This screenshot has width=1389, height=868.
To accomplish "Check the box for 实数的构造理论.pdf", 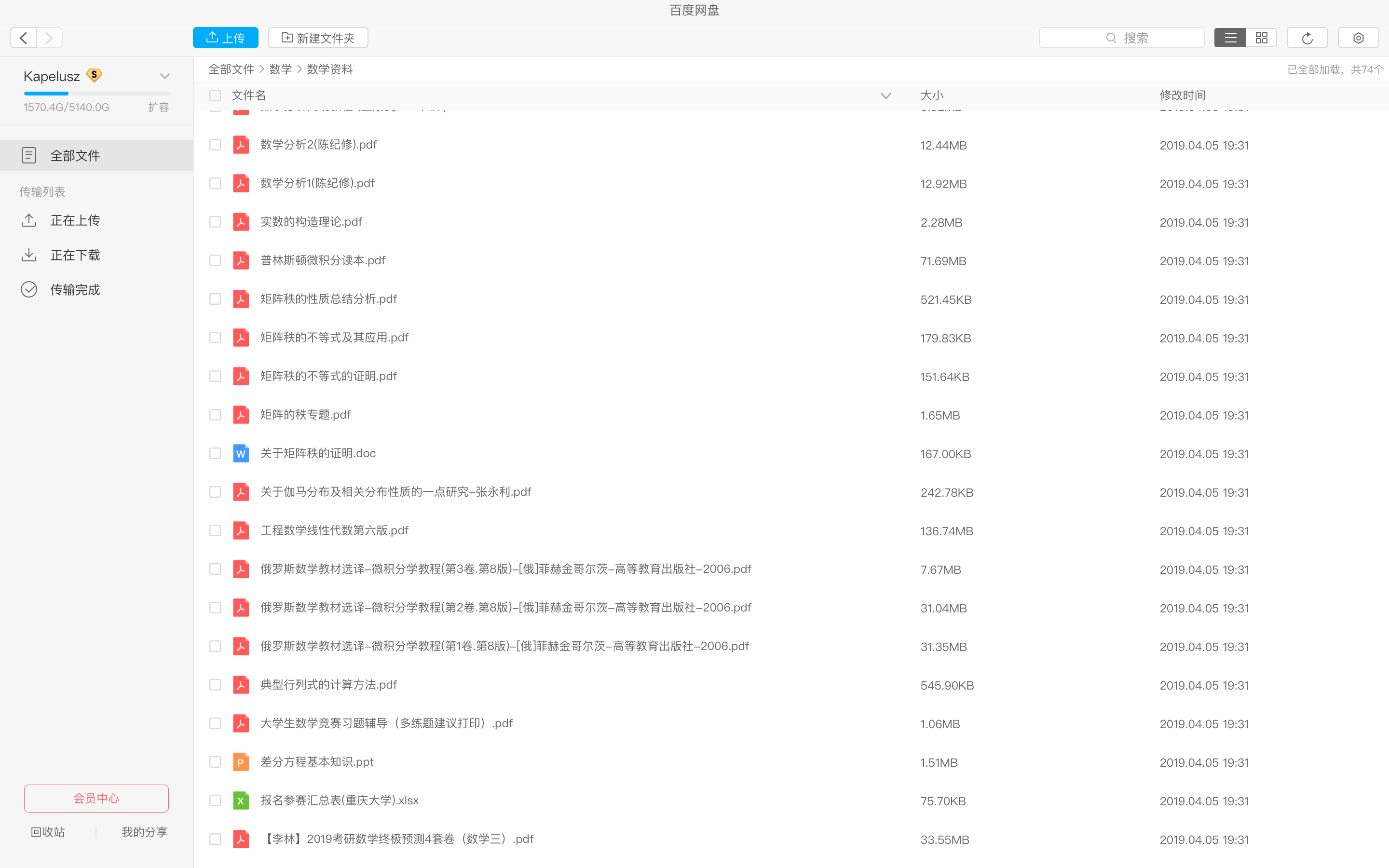I will click(x=215, y=222).
